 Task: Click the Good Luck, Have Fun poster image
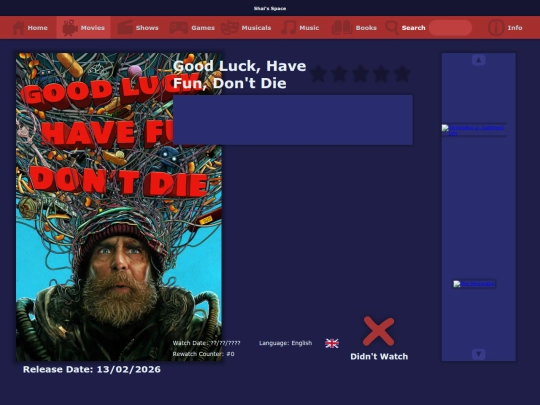tap(119, 207)
